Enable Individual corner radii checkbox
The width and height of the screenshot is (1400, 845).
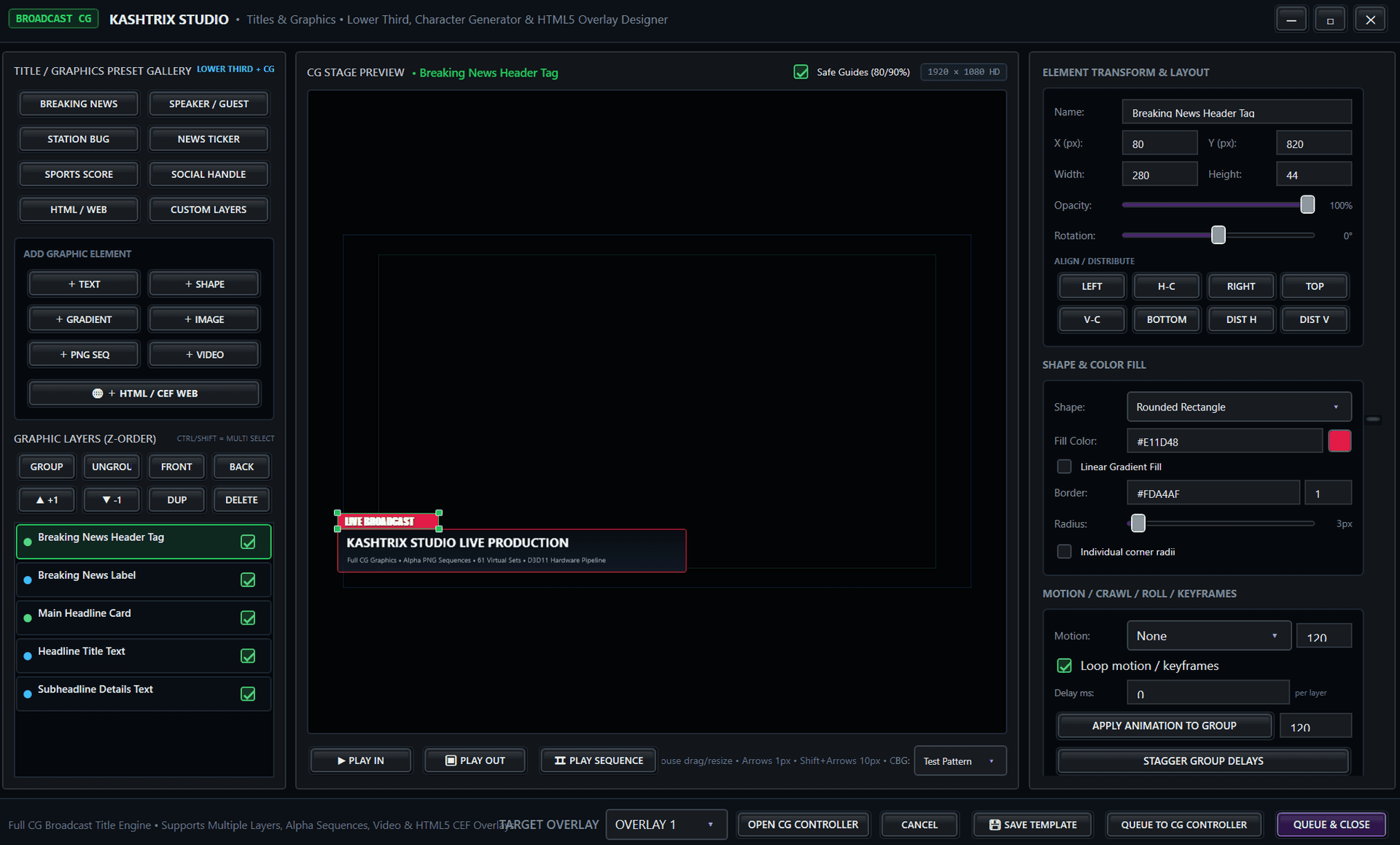[x=1065, y=552]
